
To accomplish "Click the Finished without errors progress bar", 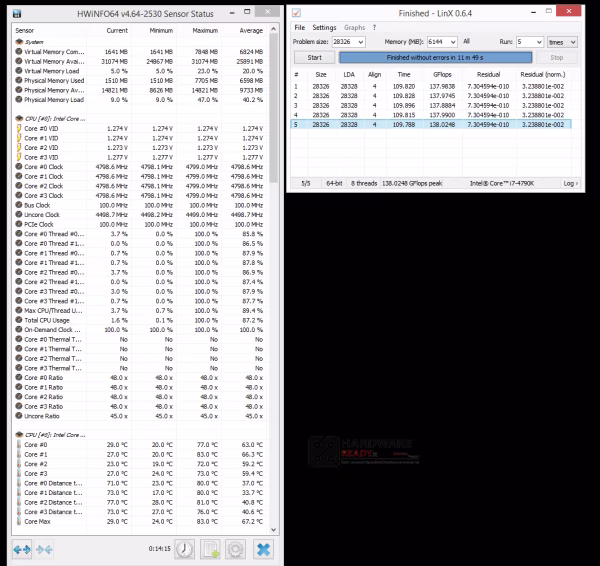I will [435, 57].
